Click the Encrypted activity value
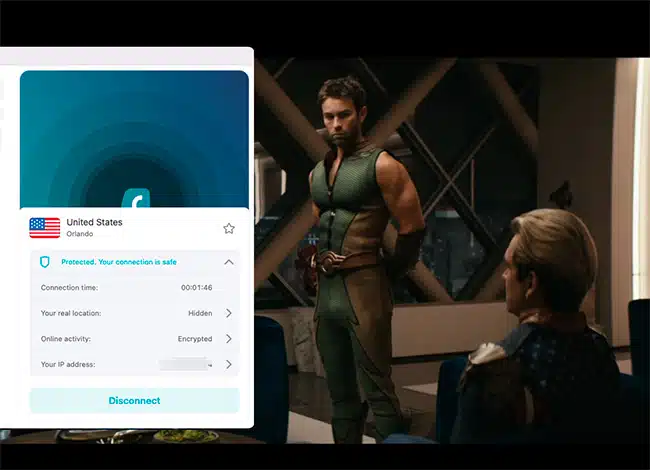The image size is (650, 470). point(195,339)
